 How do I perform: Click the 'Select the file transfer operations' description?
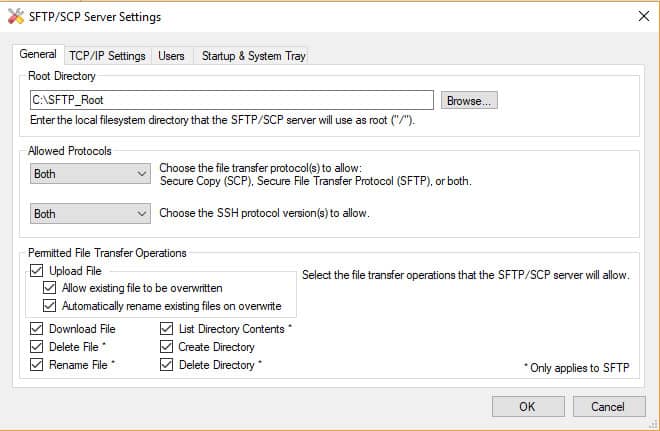pyautogui.click(x=466, y=275)
